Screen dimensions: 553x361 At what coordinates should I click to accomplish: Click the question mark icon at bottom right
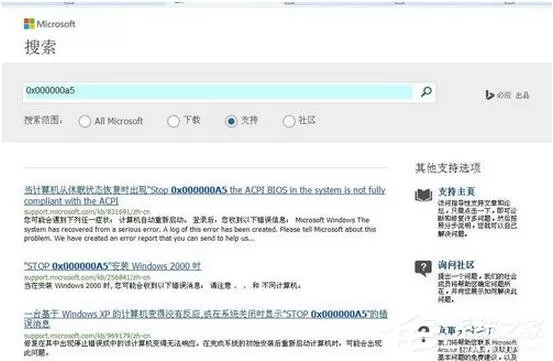424,334
